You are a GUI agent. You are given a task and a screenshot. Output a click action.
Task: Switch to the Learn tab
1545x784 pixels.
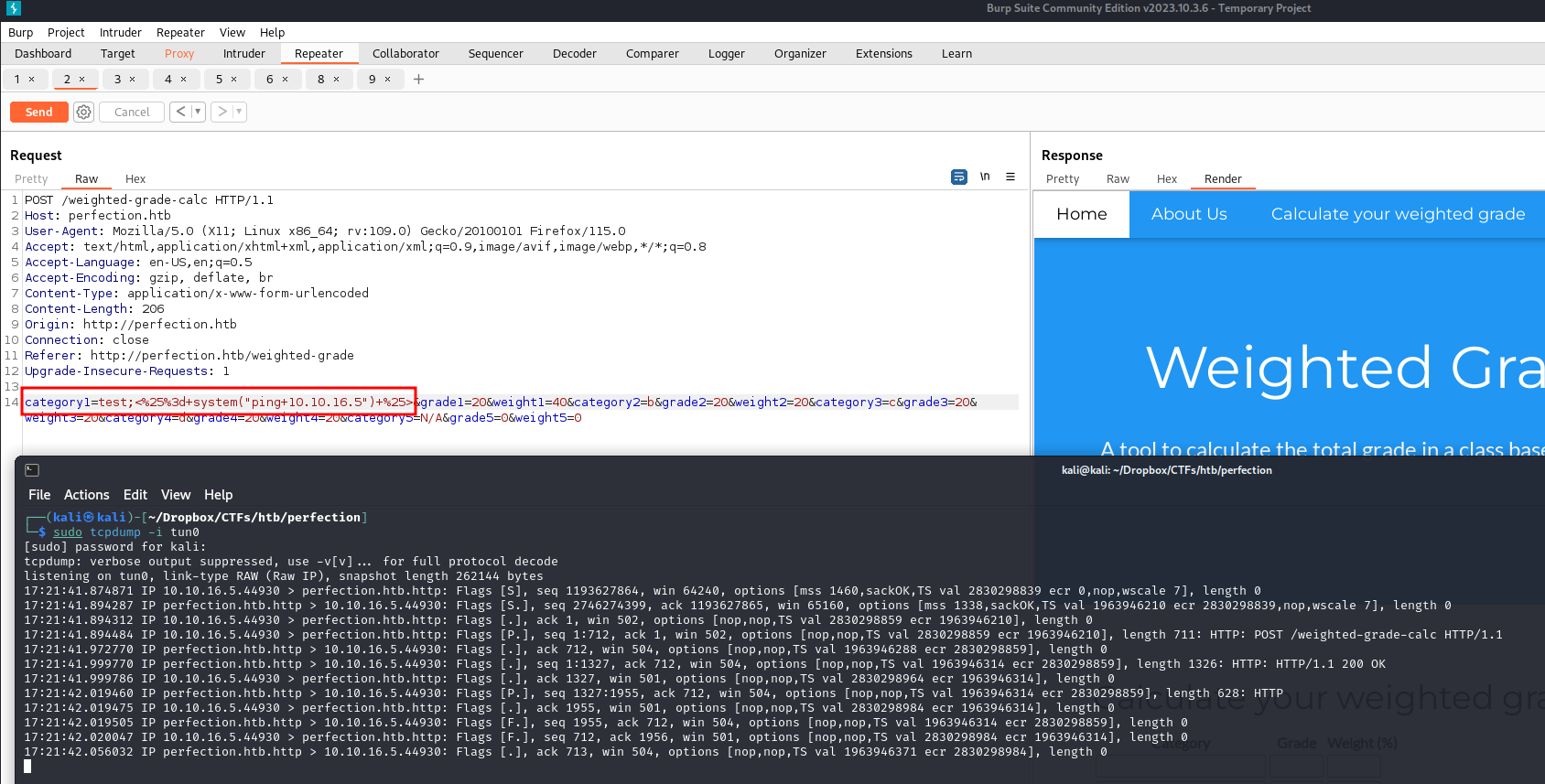coord(957,54)
